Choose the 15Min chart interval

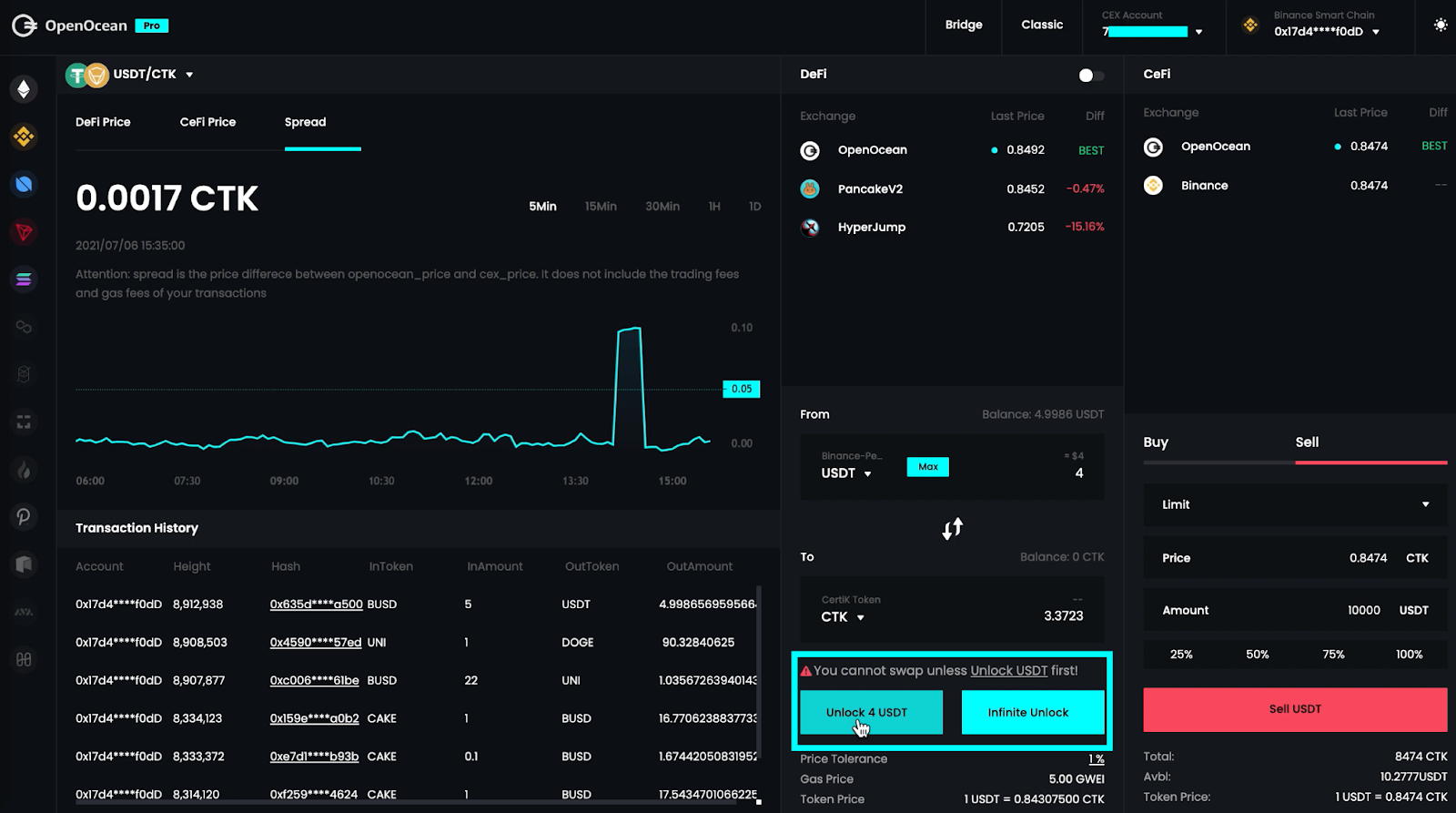click(x=601, y=207)
